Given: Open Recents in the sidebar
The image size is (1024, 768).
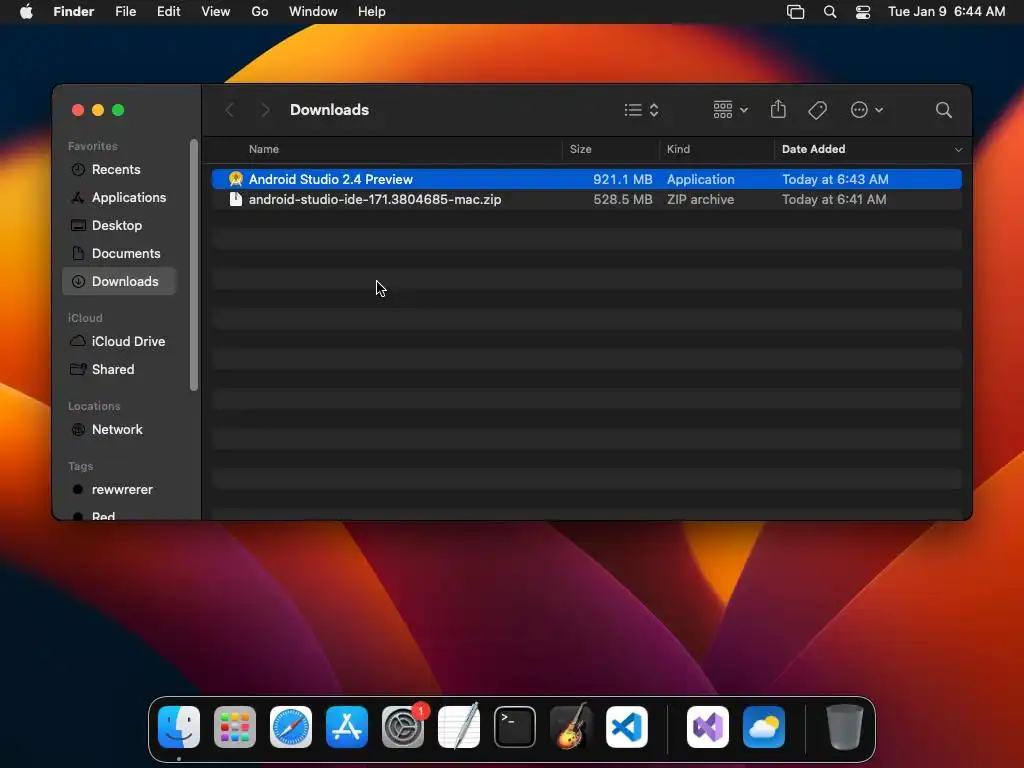Looking at the screenshot, I should [119, 169].
